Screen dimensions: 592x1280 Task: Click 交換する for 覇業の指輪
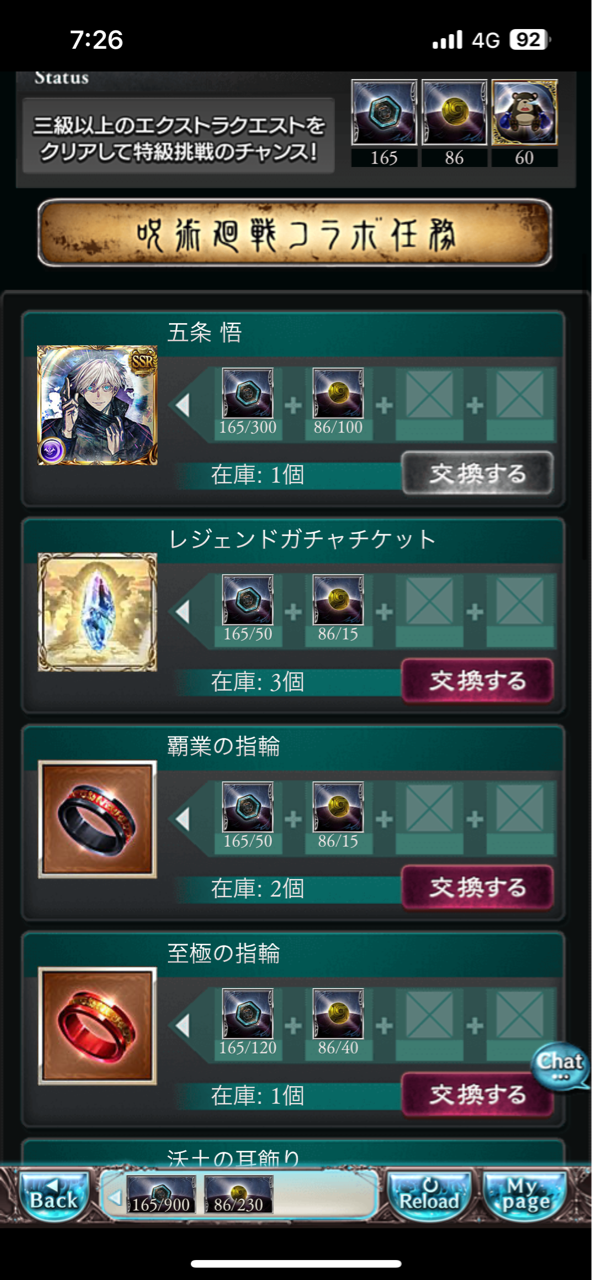[x=478, y=888]
